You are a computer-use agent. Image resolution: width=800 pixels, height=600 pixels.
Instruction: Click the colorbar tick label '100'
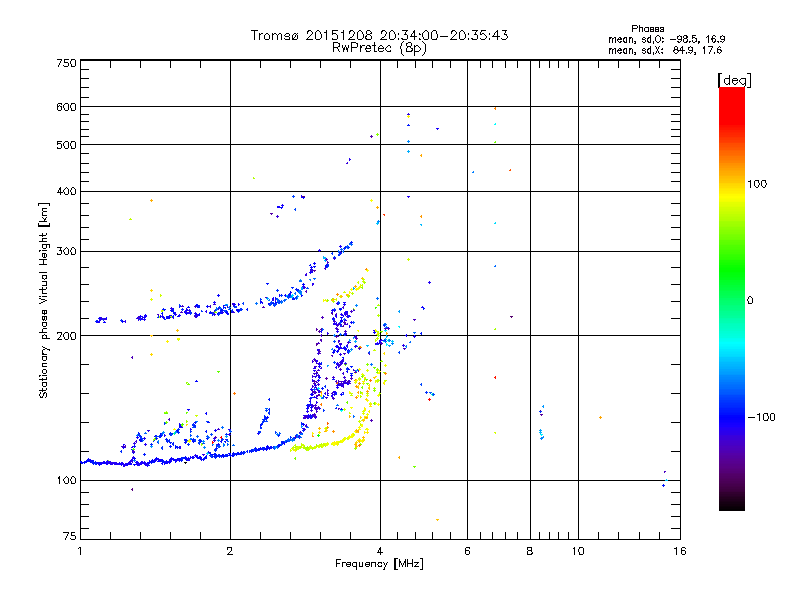click(757, 184)
